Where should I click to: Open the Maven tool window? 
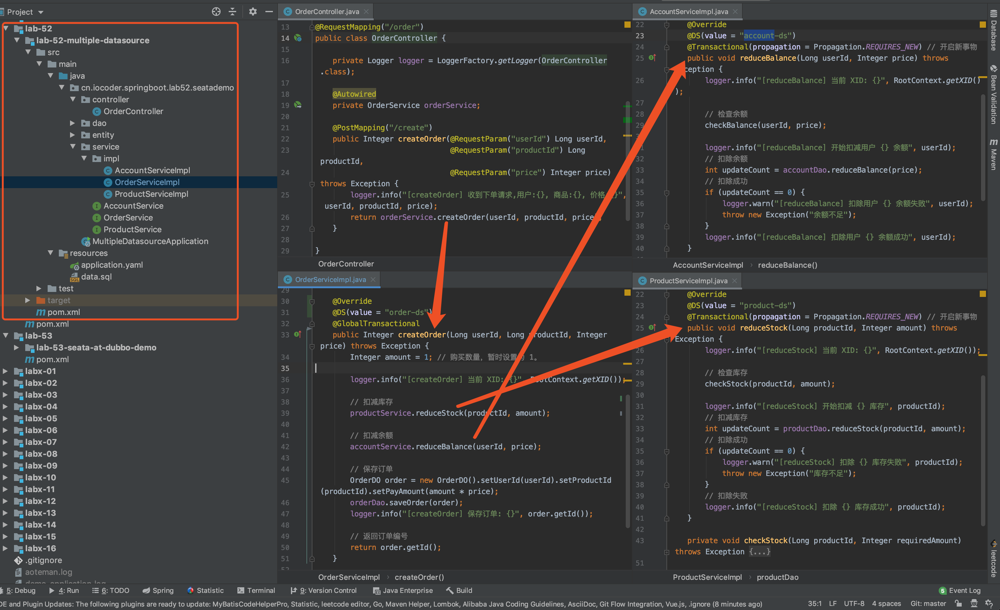pyautogui.click(x=993, y=155)
